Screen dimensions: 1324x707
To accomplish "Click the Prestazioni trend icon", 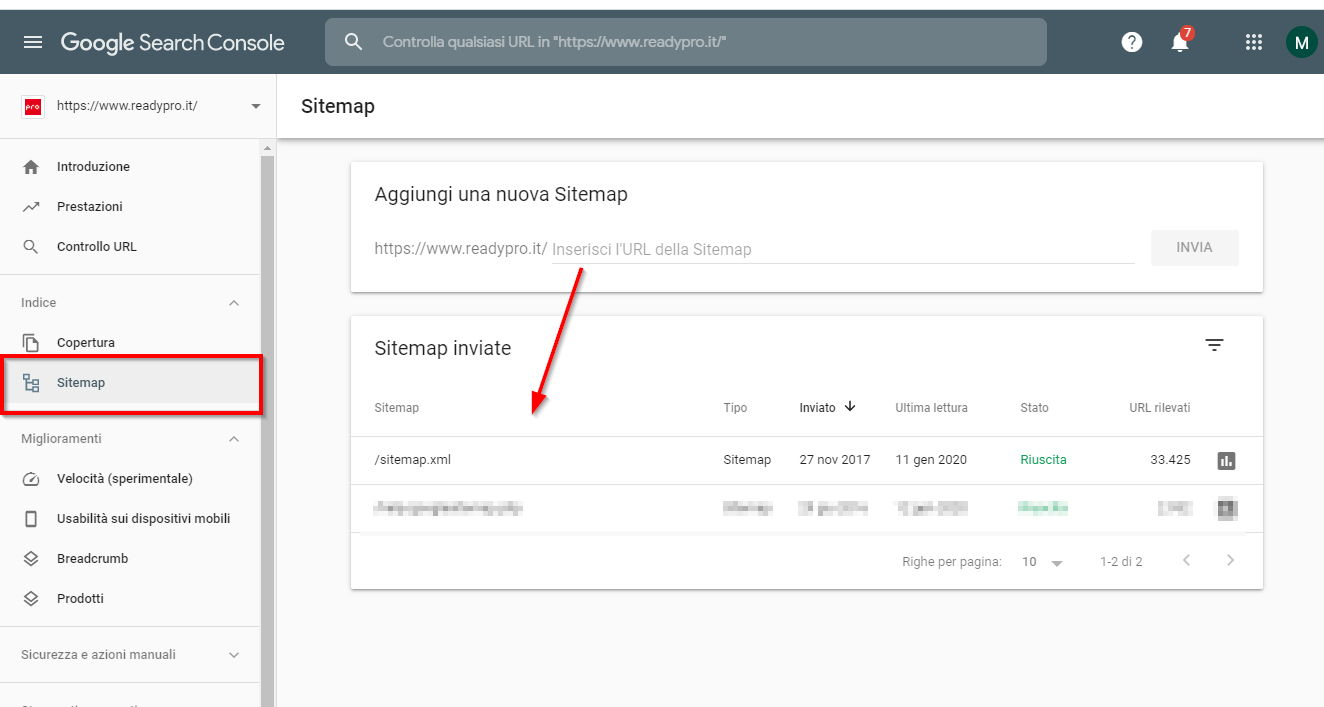I will pyautogui.click(x=31, y=207).
